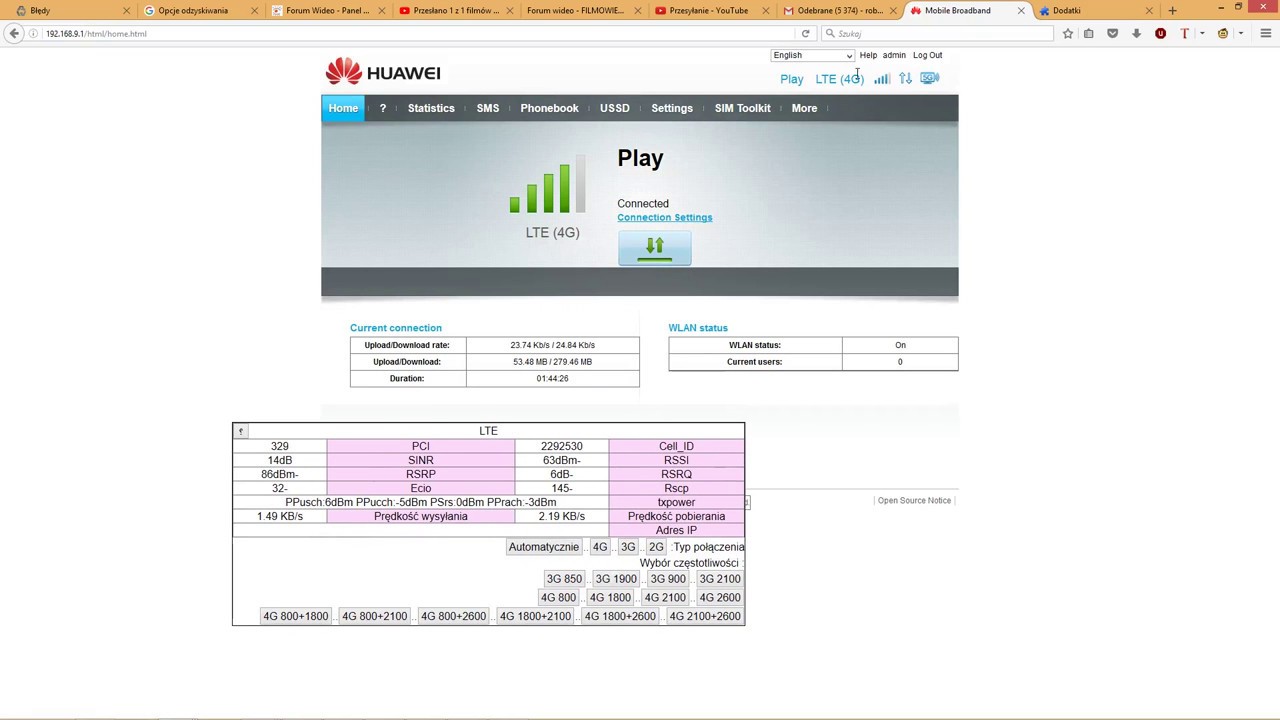Open dropdown arrow next to Greasemonkey icon
The image size is (1280, 720).
(x=1240, y=33)
